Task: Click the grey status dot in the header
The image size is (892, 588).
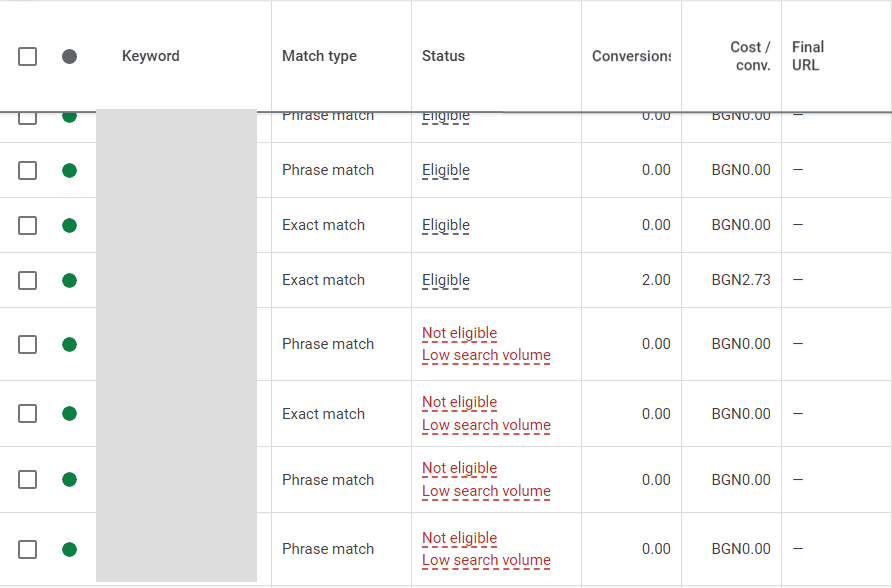Action: pyautogui.click(x=69, y=57)
